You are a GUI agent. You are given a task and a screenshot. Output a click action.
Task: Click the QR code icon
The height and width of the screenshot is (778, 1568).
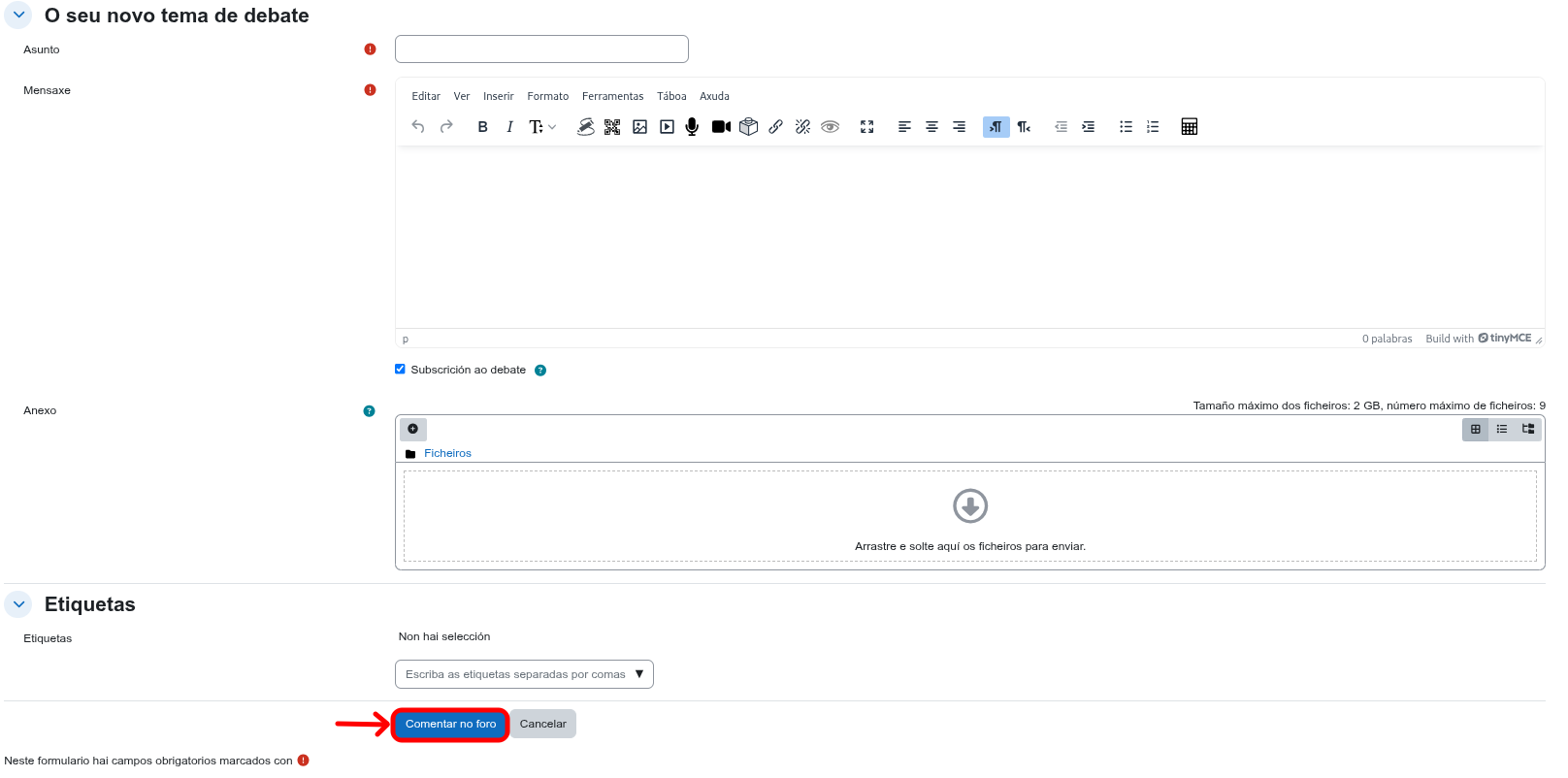click(x=612, y=127)
